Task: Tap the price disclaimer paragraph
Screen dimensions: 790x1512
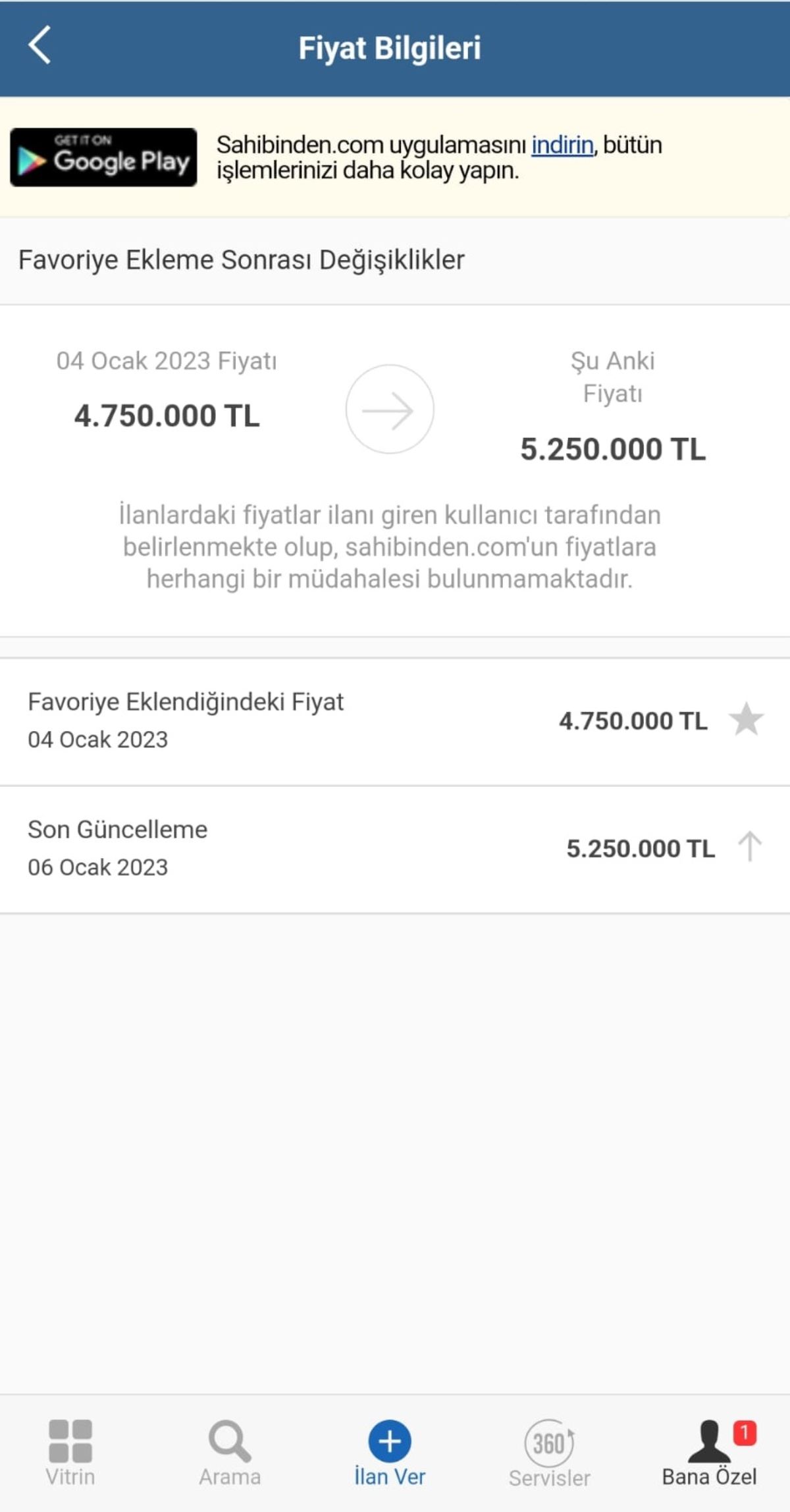Action: tap(390, 547)
